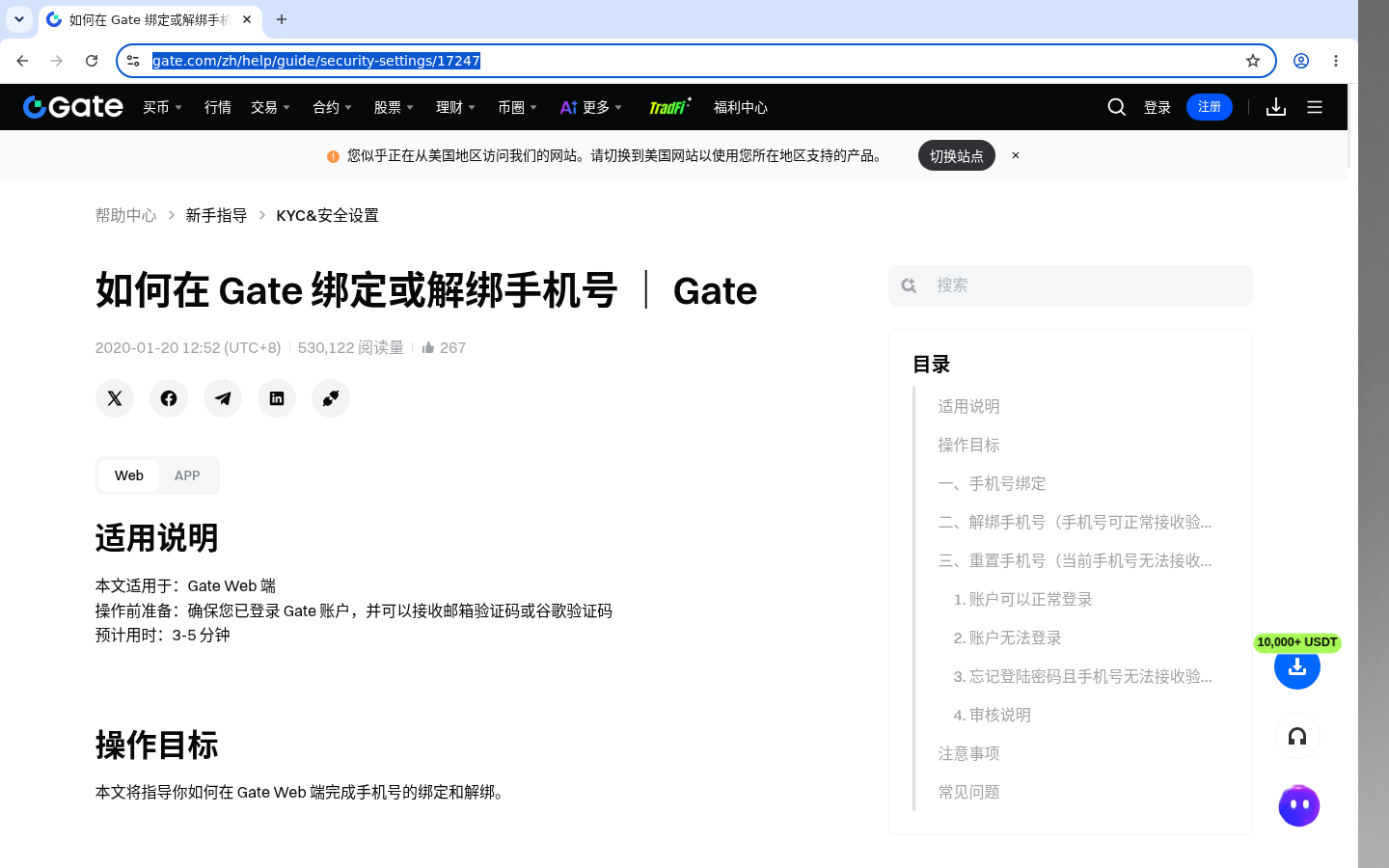Close the Gate browser tab

247,19
